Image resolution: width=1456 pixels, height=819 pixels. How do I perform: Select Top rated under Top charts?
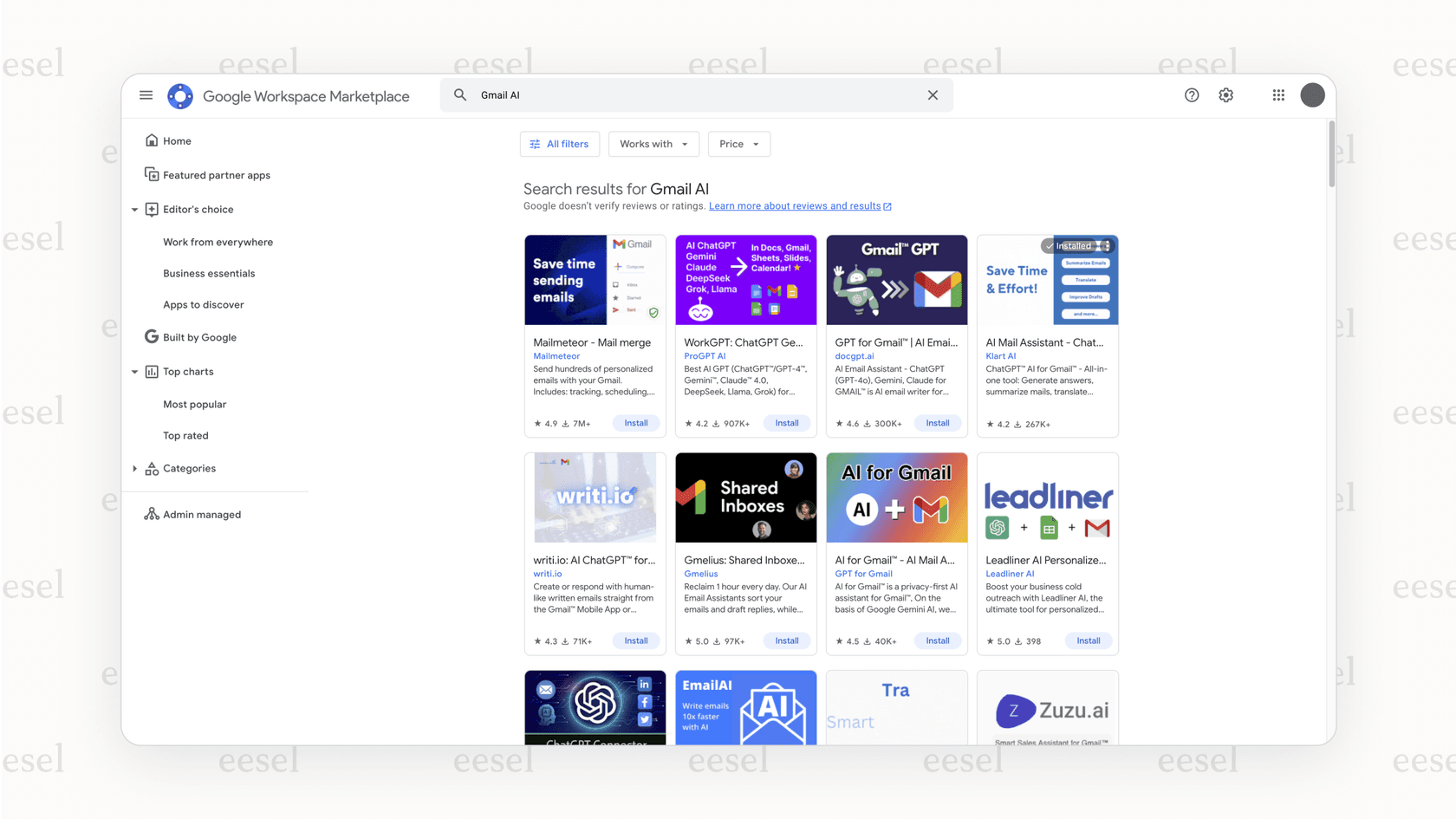click(x=185, y=435)
